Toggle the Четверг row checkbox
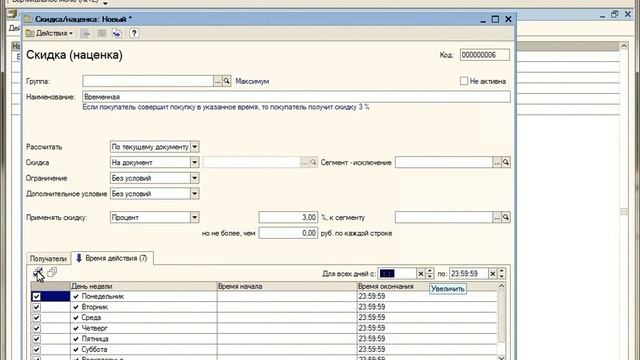The height and width of the screenshot is (360, 640). click(x=36, y=328)
